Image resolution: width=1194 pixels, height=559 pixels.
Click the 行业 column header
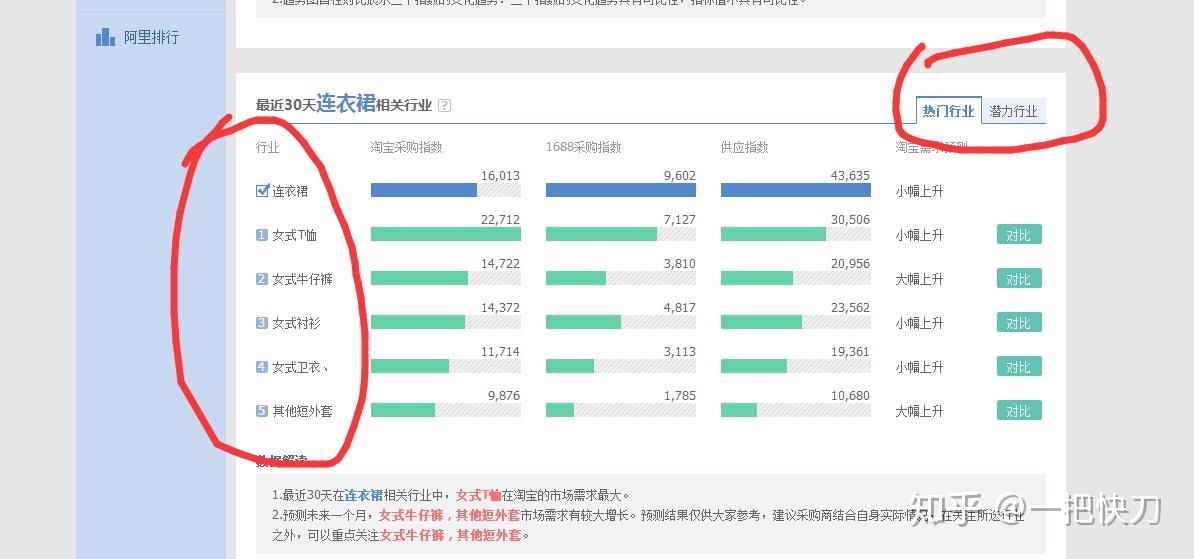[267, 147]
